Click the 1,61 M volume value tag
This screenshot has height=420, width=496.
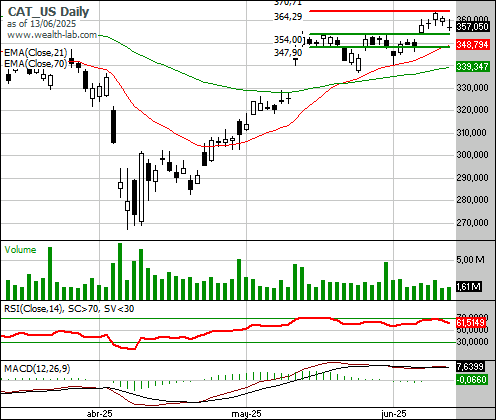click(469, 286)
